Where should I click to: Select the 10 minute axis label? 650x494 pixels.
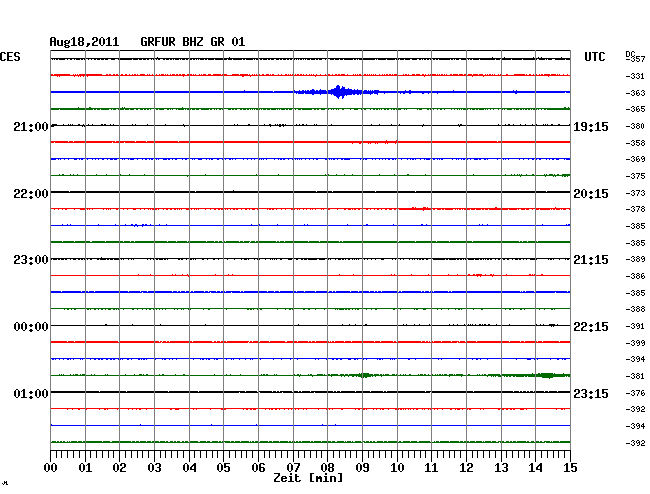[x=397, y=468]
